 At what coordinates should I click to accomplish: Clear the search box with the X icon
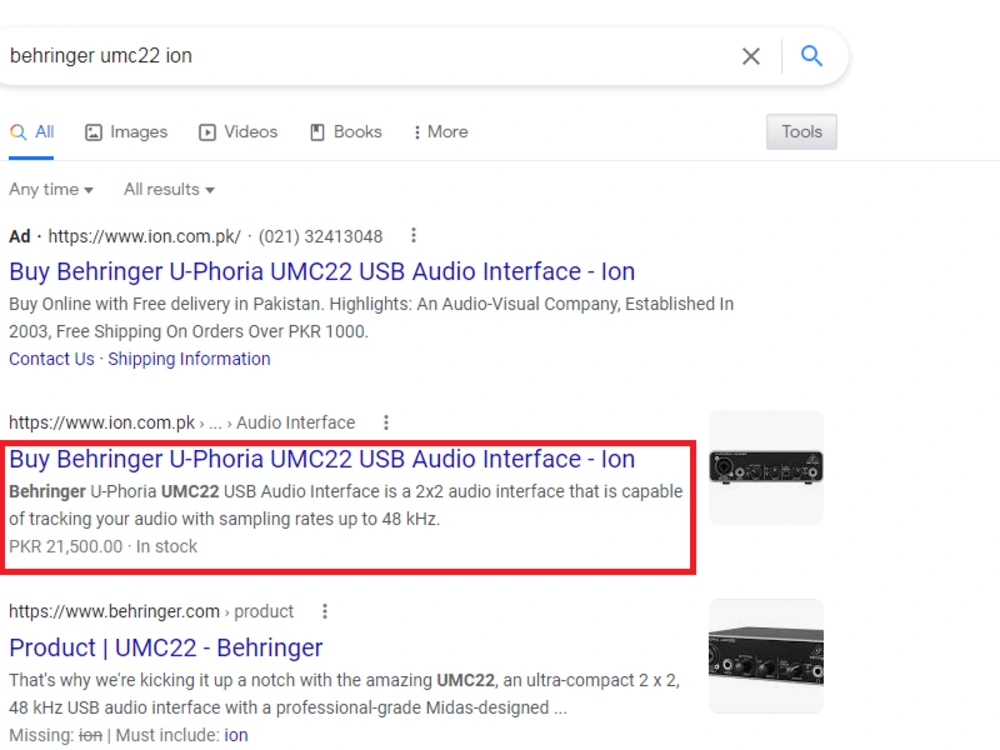751,56
